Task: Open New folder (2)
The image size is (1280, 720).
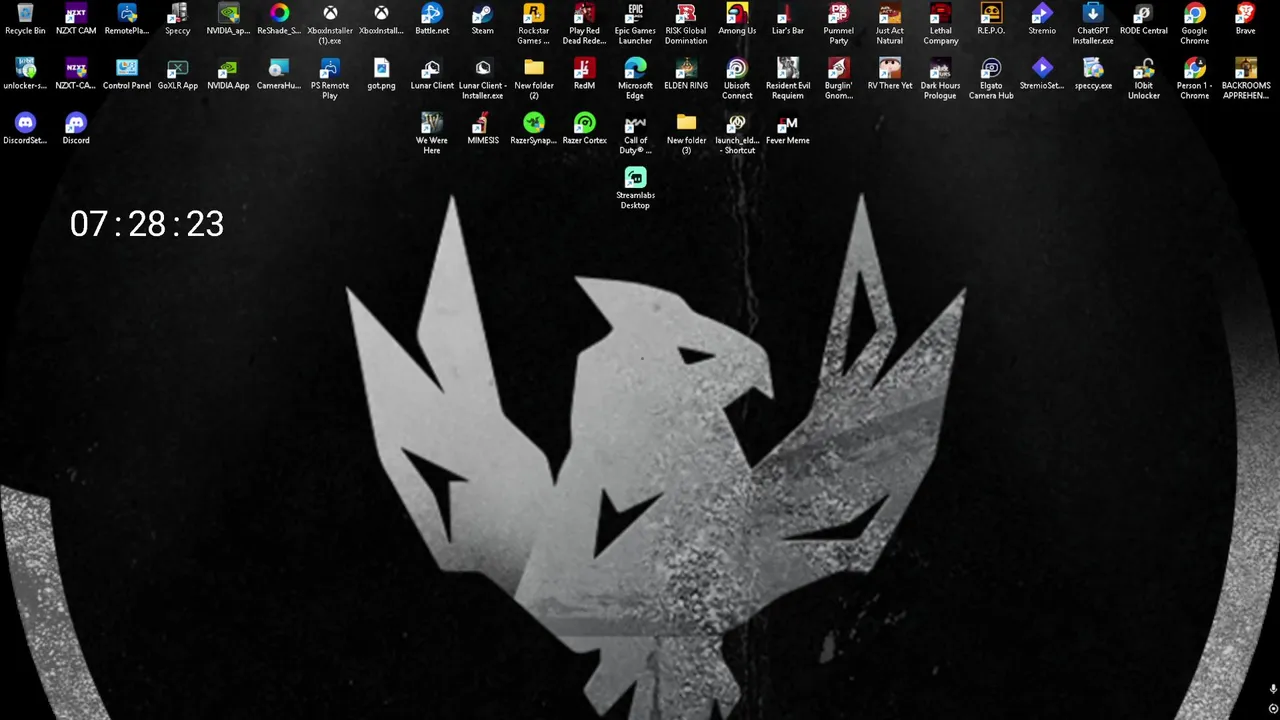Action: pos(534,79)
